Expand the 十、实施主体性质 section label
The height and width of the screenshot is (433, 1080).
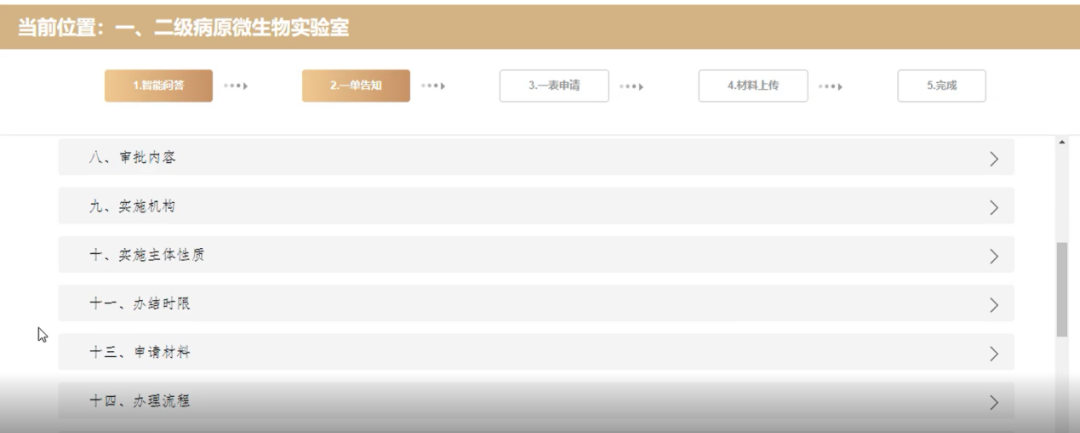click(146, 256)
